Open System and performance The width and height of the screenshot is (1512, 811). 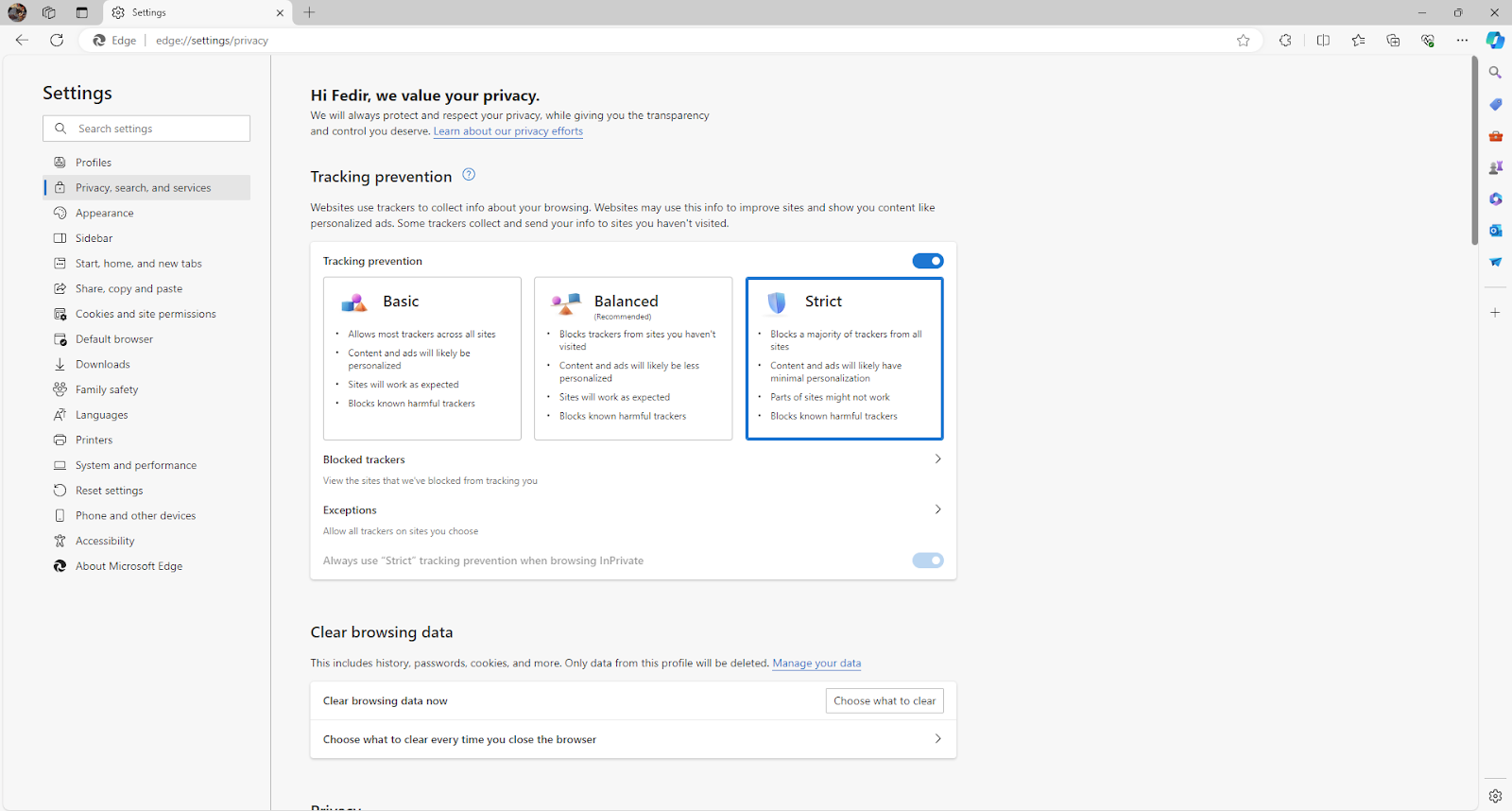pos(146,465)
